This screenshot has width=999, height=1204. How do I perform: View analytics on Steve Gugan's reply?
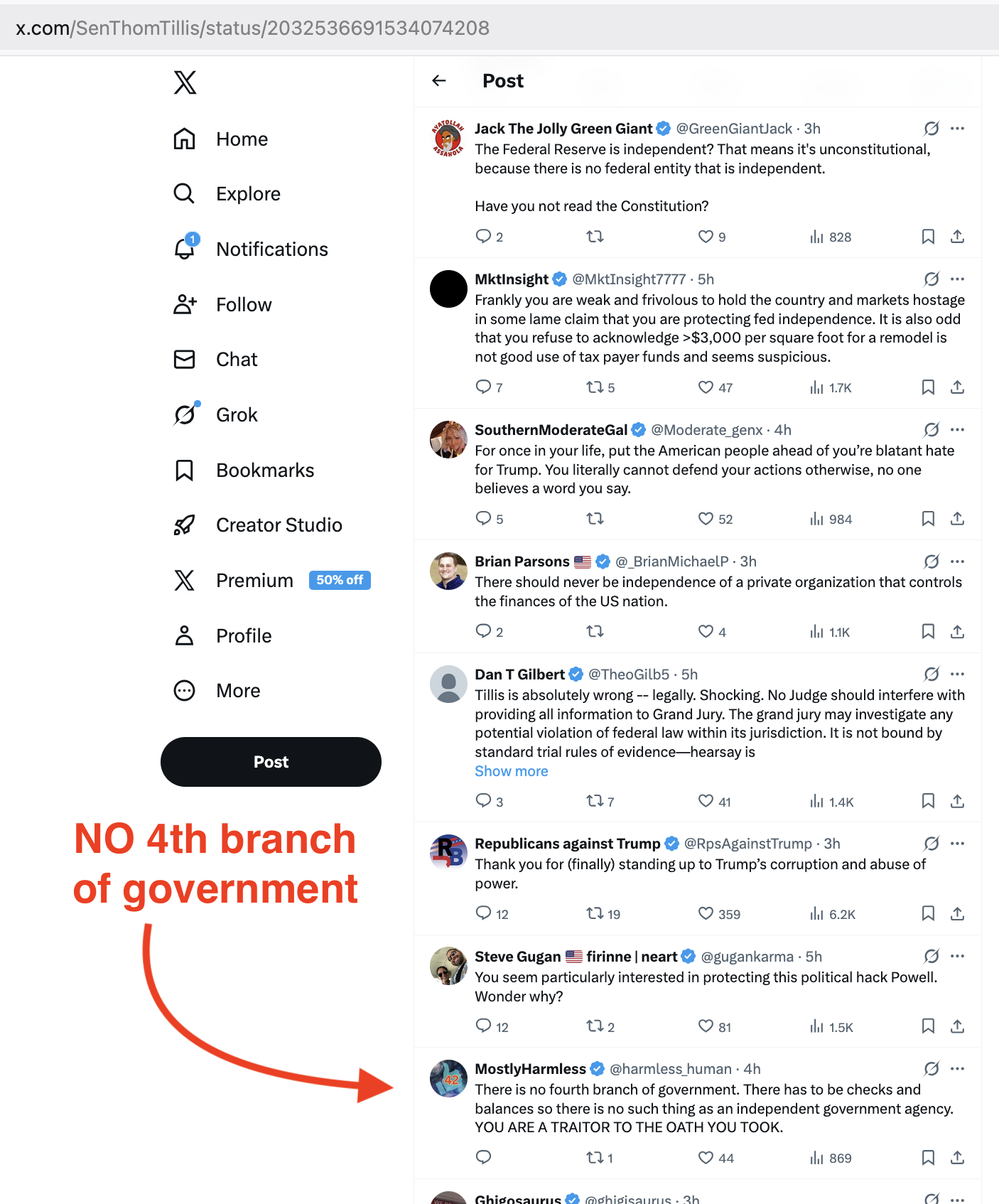click(831, 1027)
